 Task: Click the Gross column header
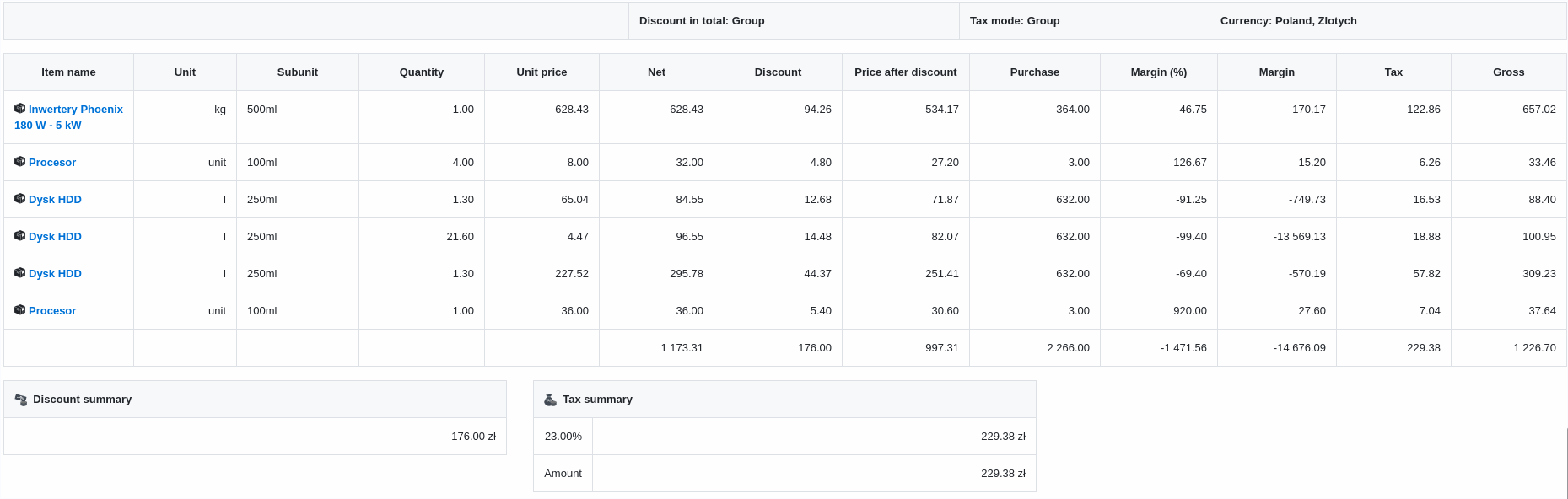1508,72
